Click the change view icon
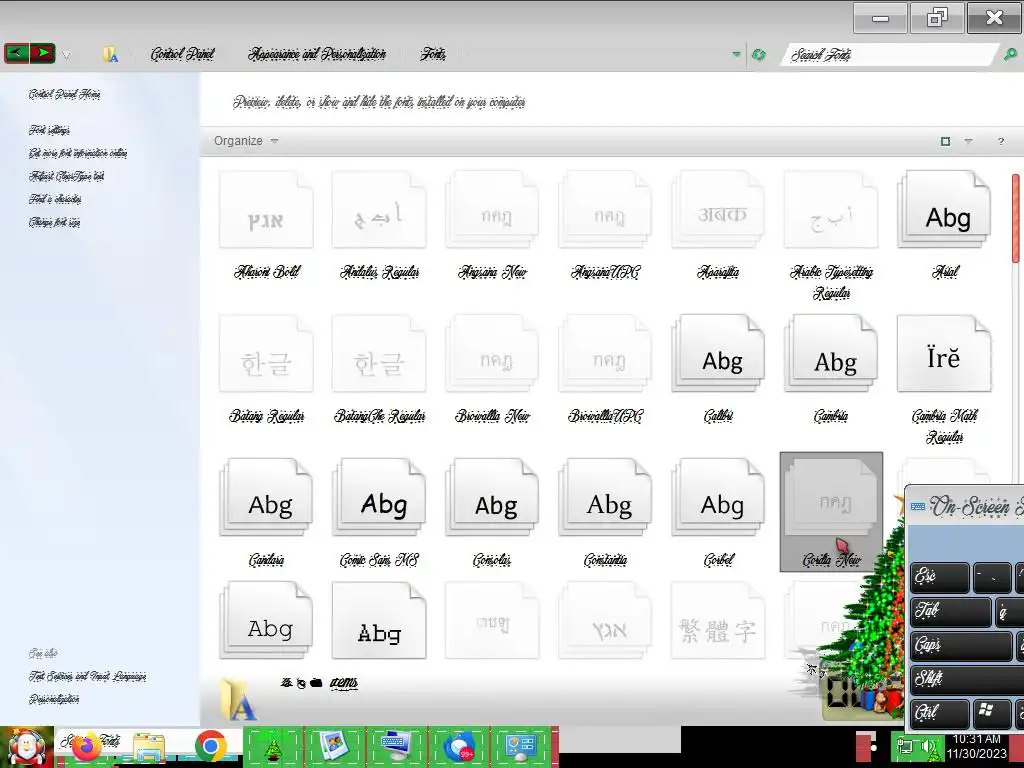This screenshot has height=768, width=1024. pos(945,141)
